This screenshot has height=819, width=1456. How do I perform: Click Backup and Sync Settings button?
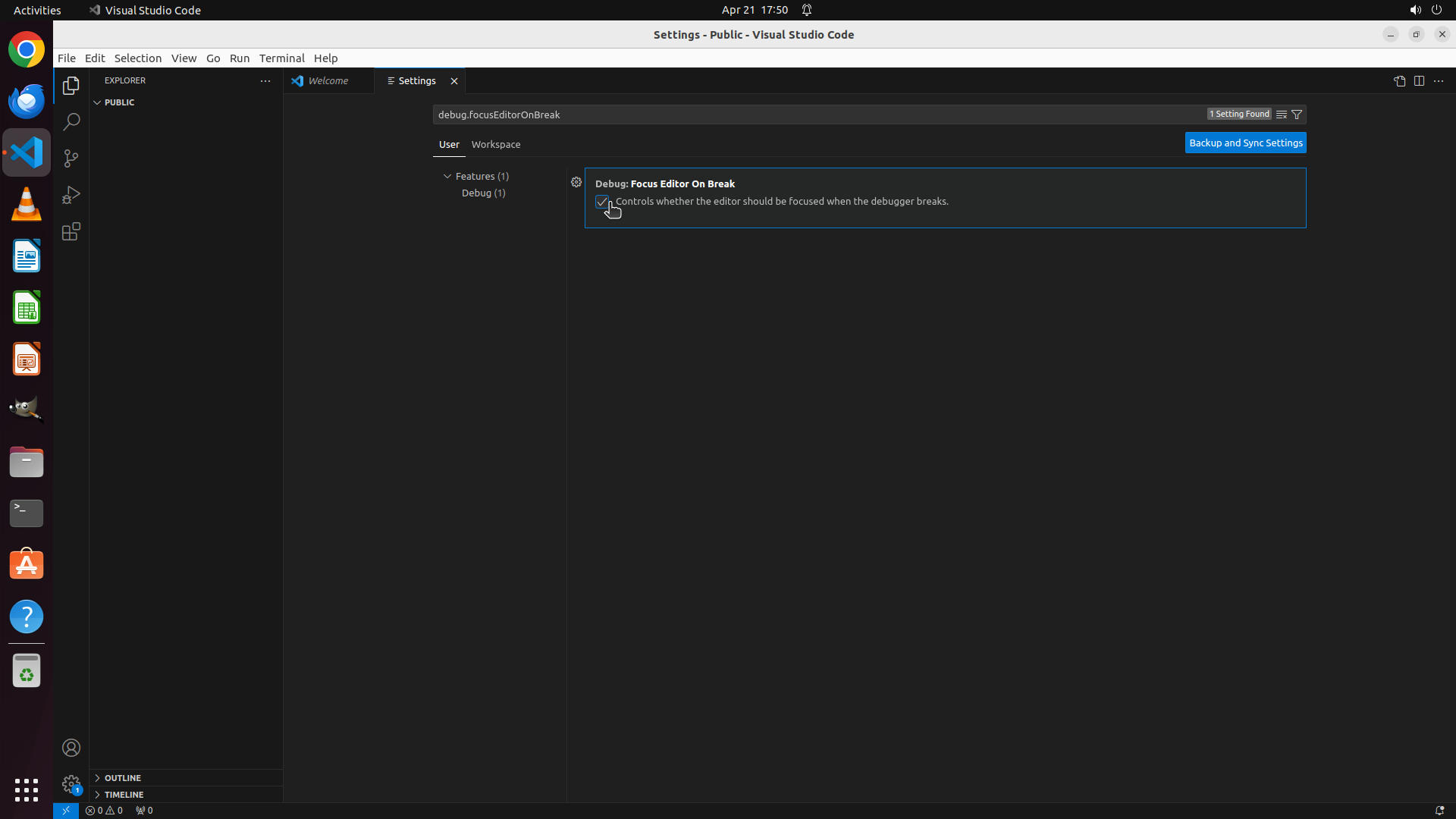click(1245, 143)
